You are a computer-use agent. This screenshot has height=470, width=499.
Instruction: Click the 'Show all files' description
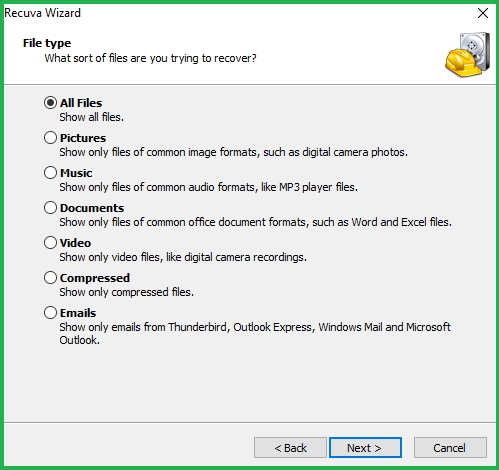92,117
